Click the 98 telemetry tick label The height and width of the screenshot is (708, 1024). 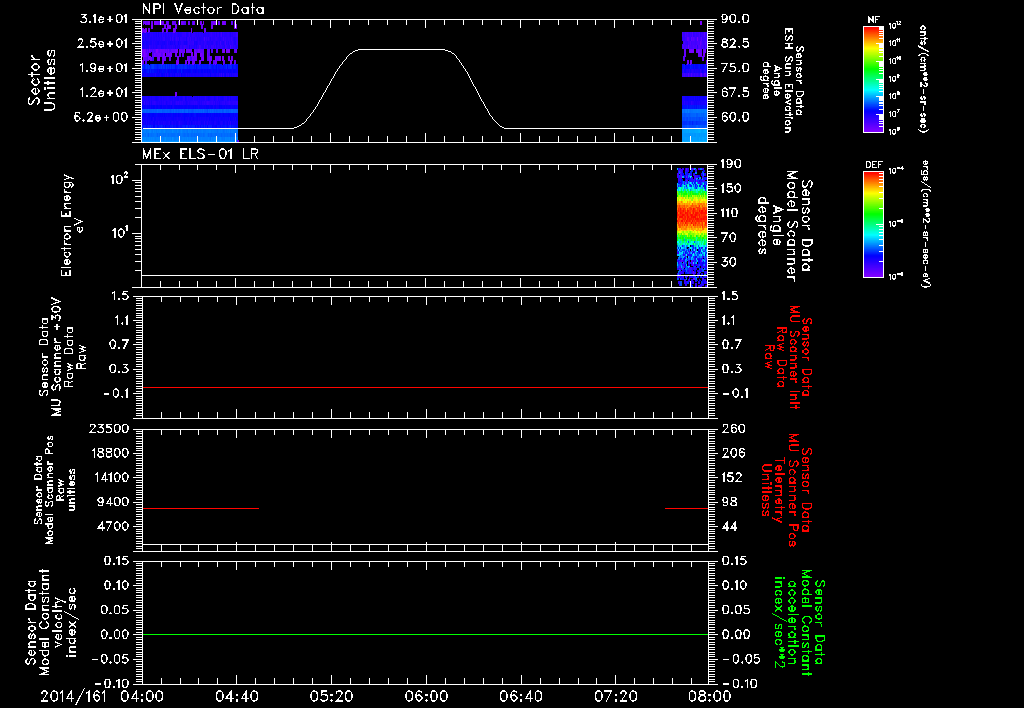pos(729,502)
